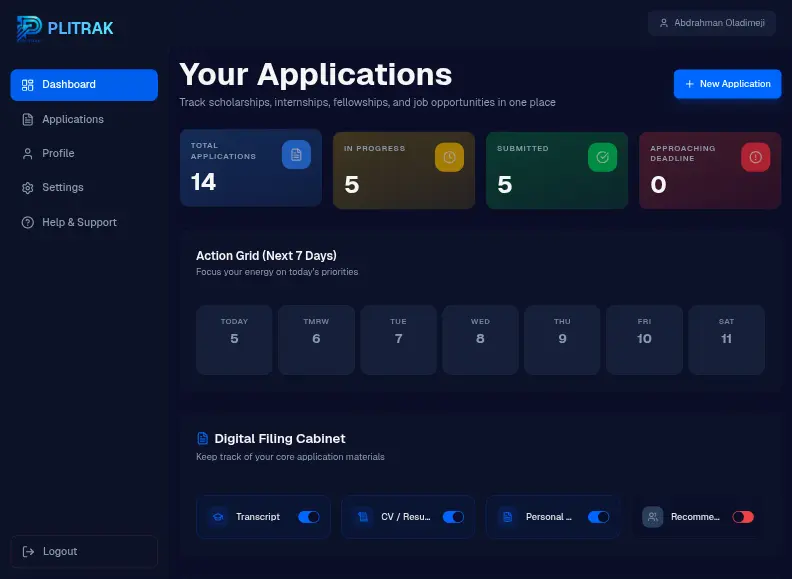The height and width of the screenshot is (579, 792).
Task: Select the SAT 11 day tile
Action: [x=726, y=340]
